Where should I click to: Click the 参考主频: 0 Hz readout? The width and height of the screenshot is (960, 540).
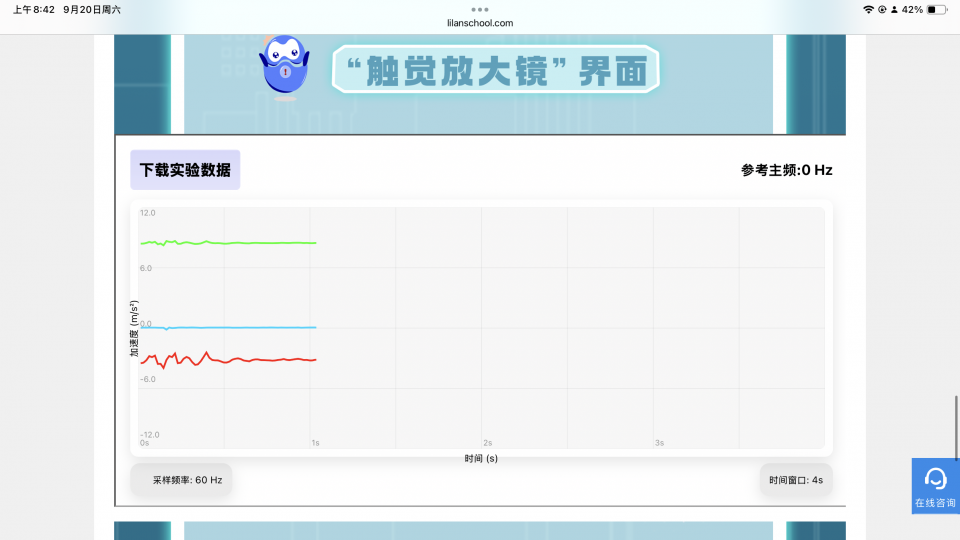786,170
